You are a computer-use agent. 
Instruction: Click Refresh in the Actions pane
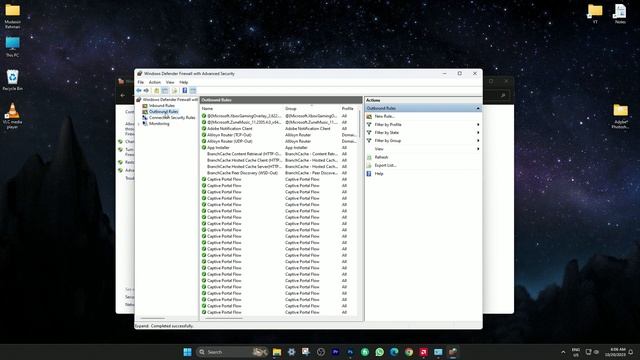pyautogui.click(x=381, y=157)
